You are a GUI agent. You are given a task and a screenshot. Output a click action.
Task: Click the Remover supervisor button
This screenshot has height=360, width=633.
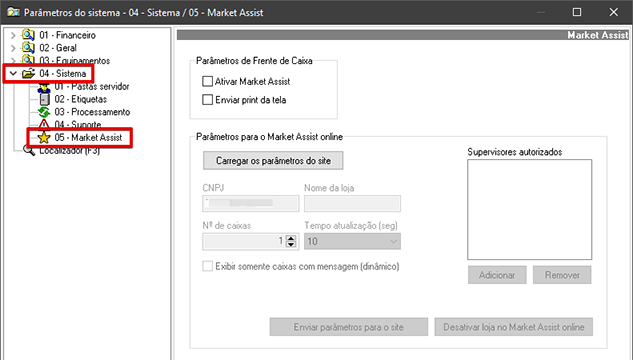pyautogui.click(x=562, y=275)
